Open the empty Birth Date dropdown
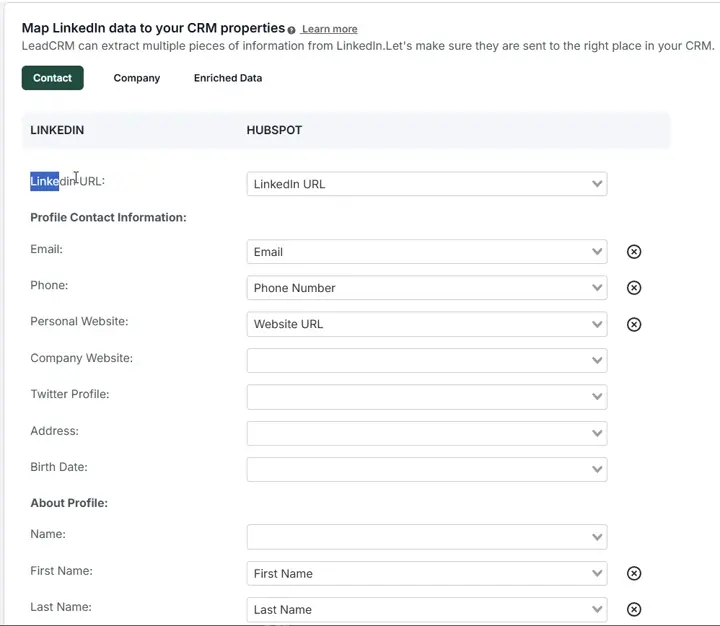 click(x=427, y=469)
